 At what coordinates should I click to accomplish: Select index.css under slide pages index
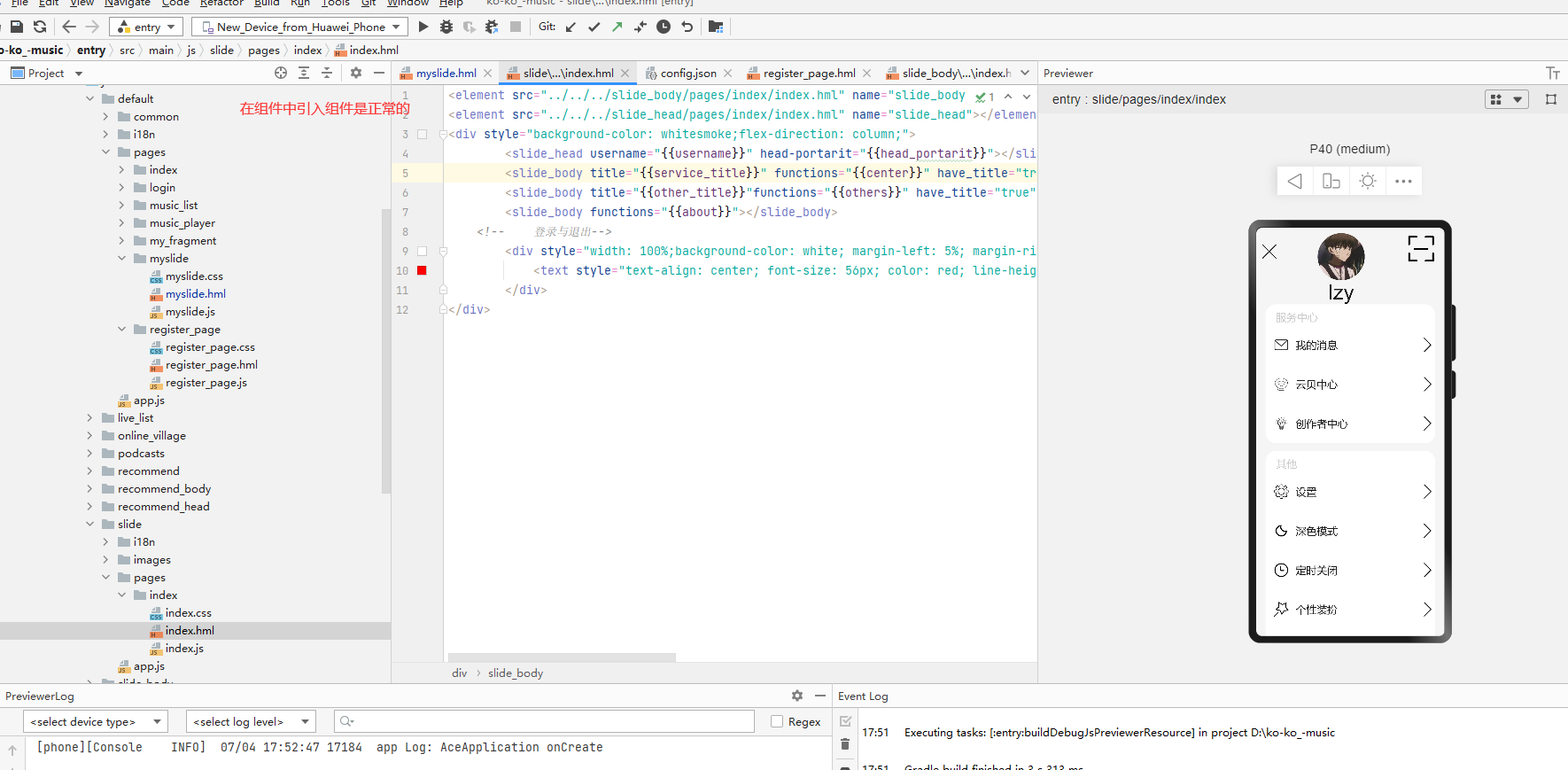pyautogui.click(x=188, y=612)
